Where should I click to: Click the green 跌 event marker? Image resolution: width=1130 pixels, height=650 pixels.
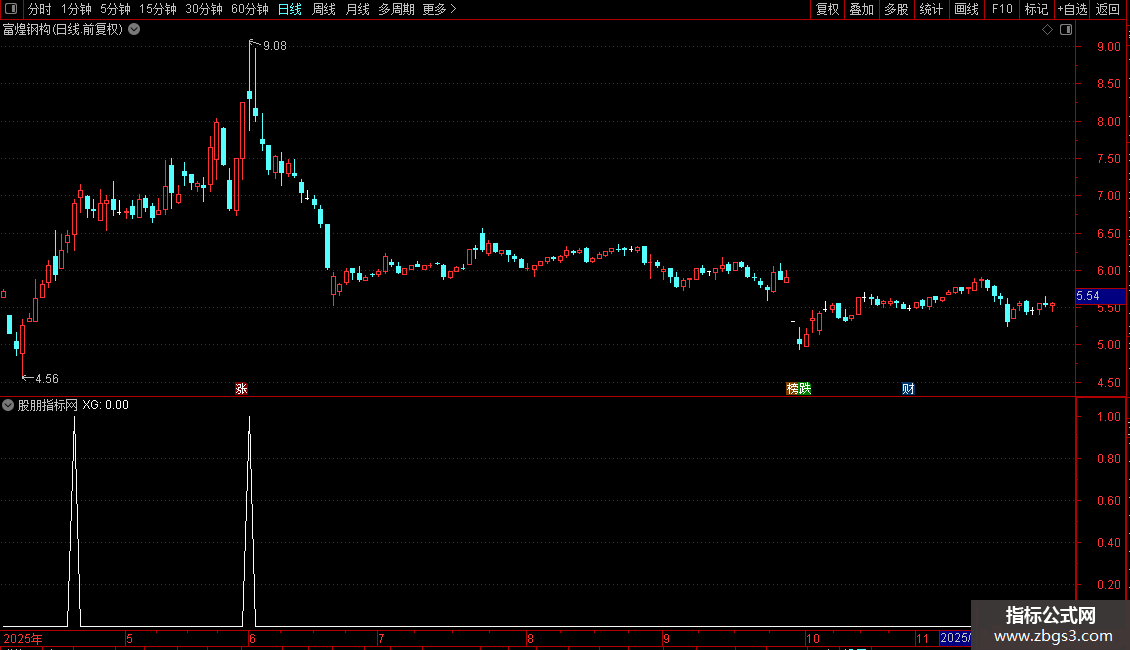click(805, 388)
